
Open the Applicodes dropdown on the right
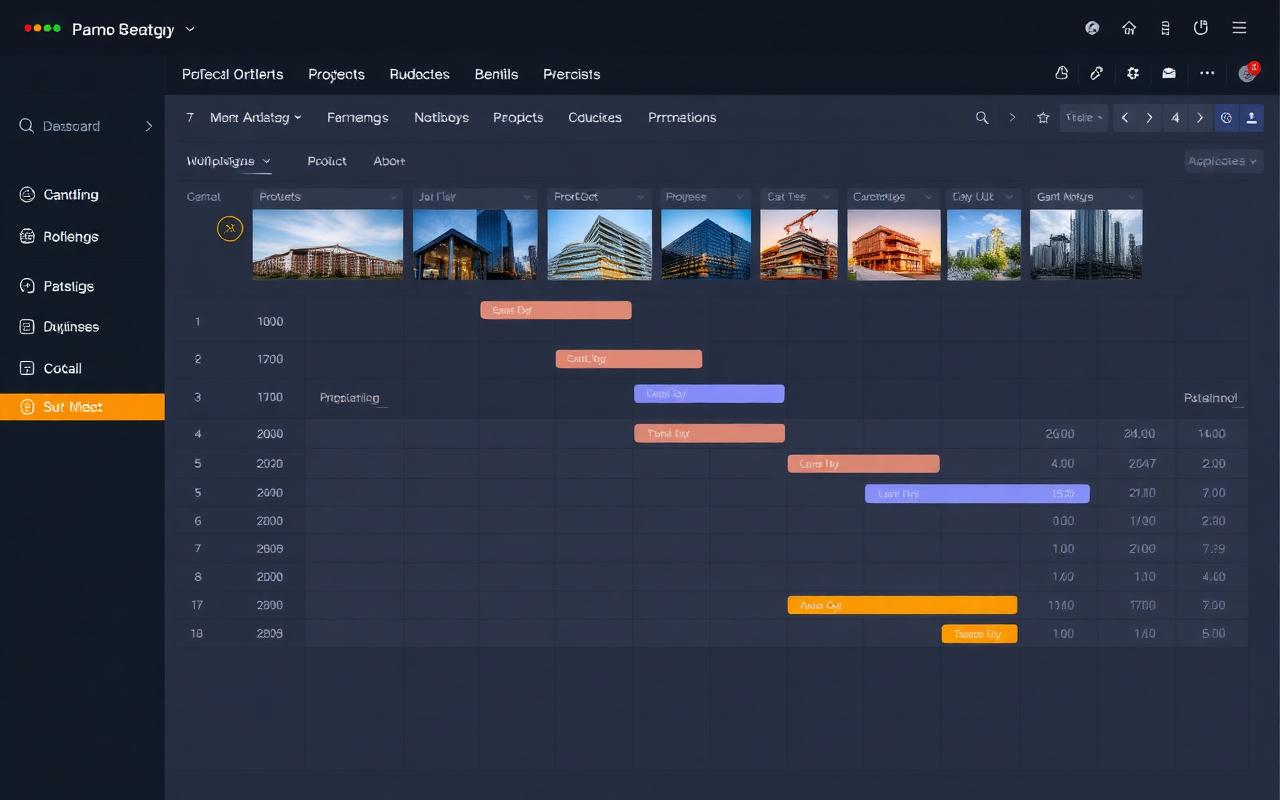click(1223, 161)
